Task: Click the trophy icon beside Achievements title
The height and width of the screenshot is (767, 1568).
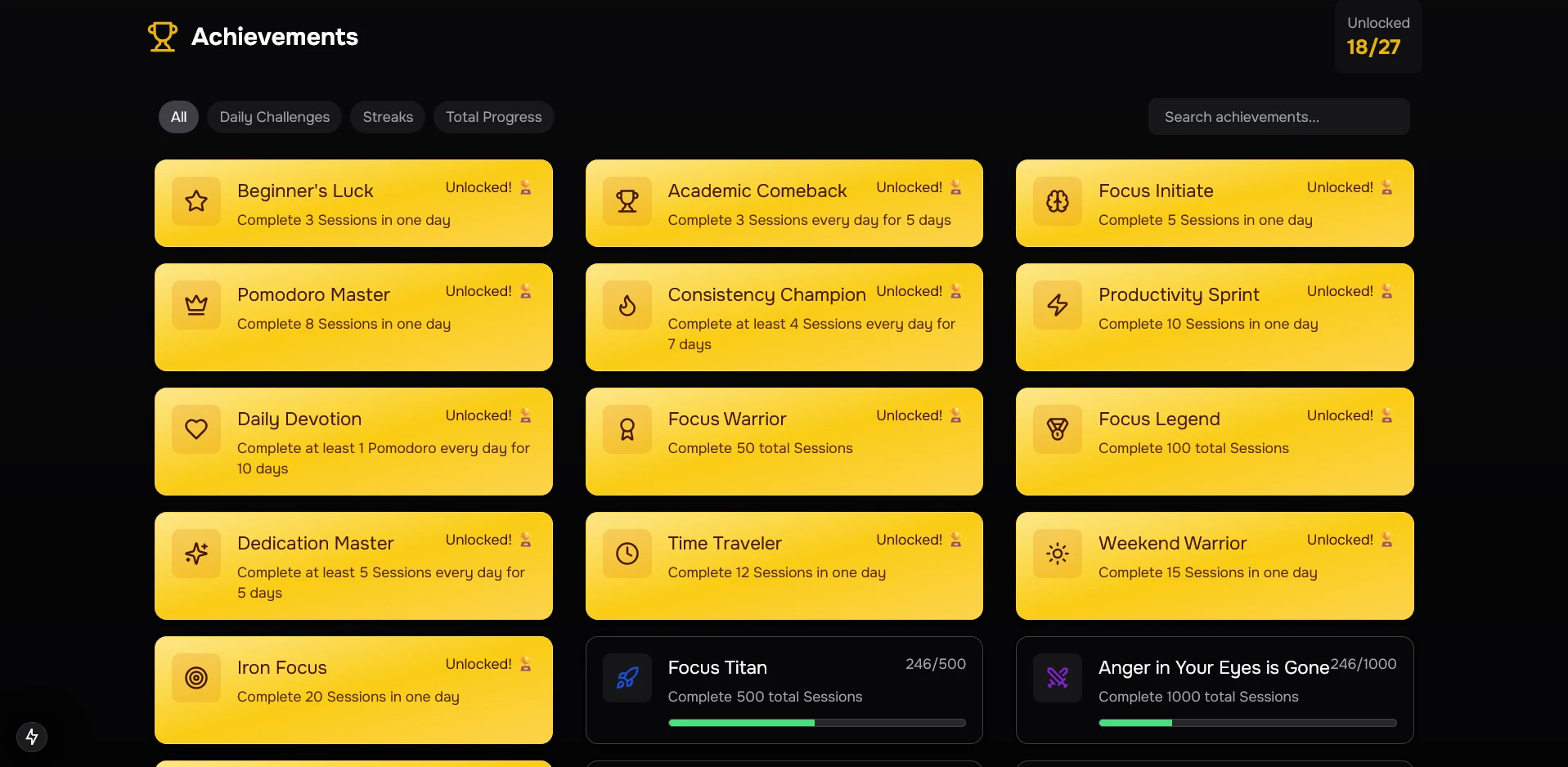Action: (162, 36)
